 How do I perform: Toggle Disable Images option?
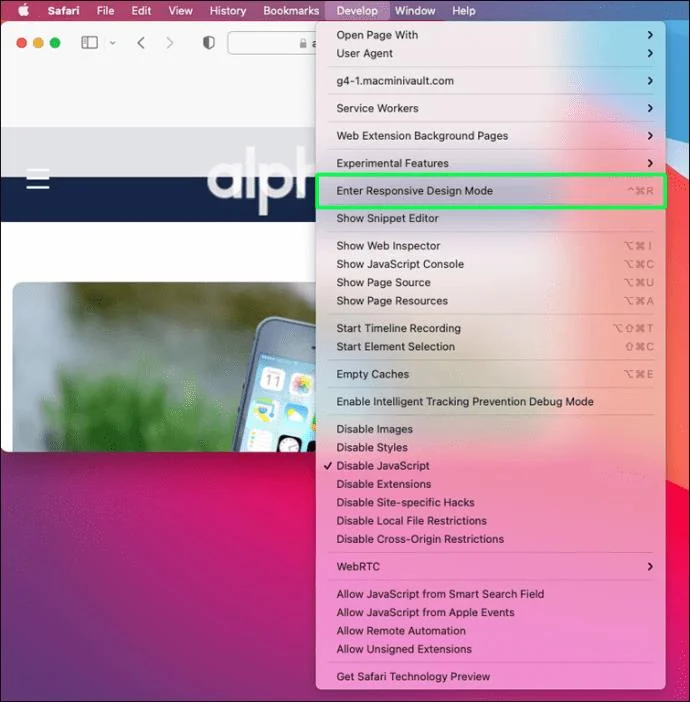490,429
